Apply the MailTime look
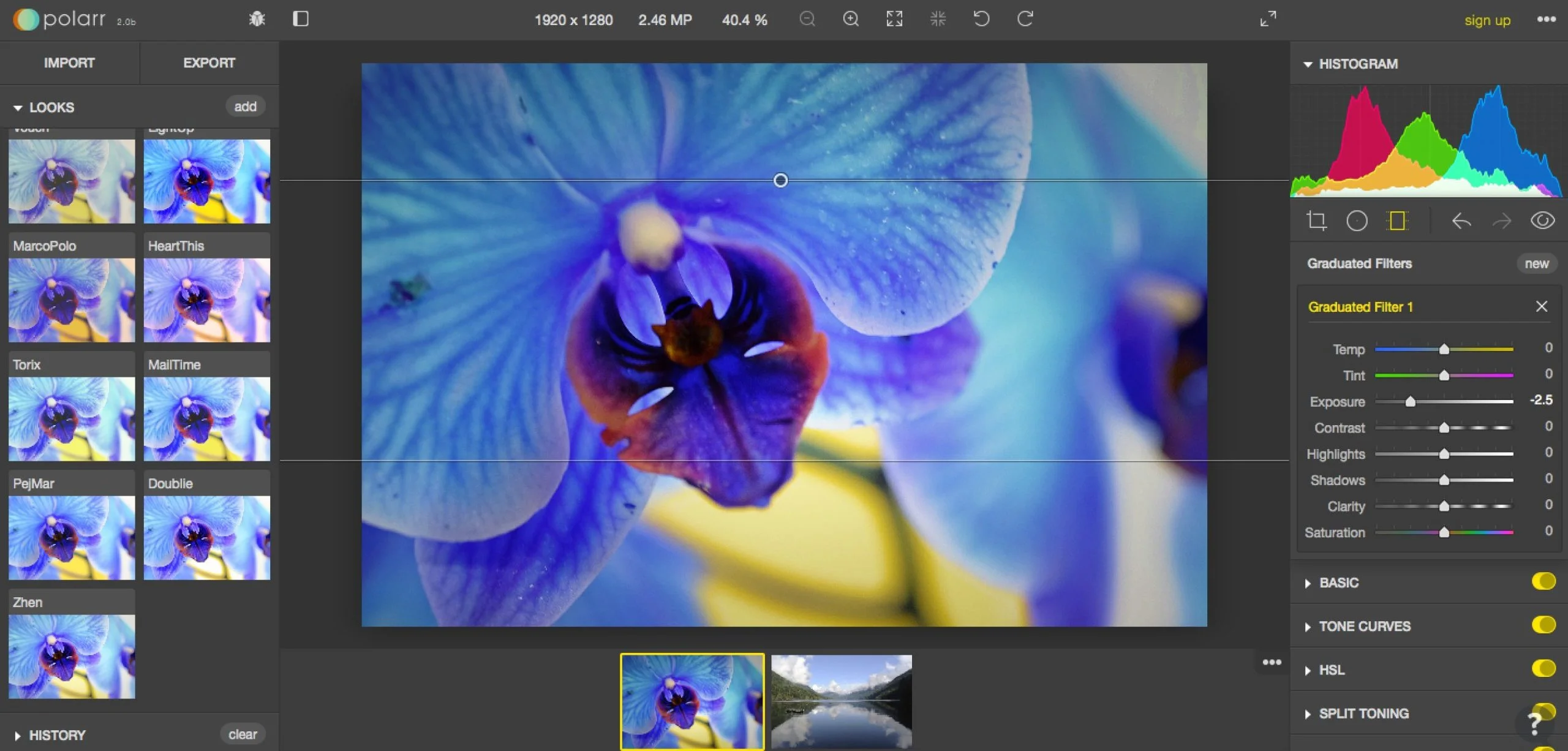1568x751 pixels. point(207,406)
